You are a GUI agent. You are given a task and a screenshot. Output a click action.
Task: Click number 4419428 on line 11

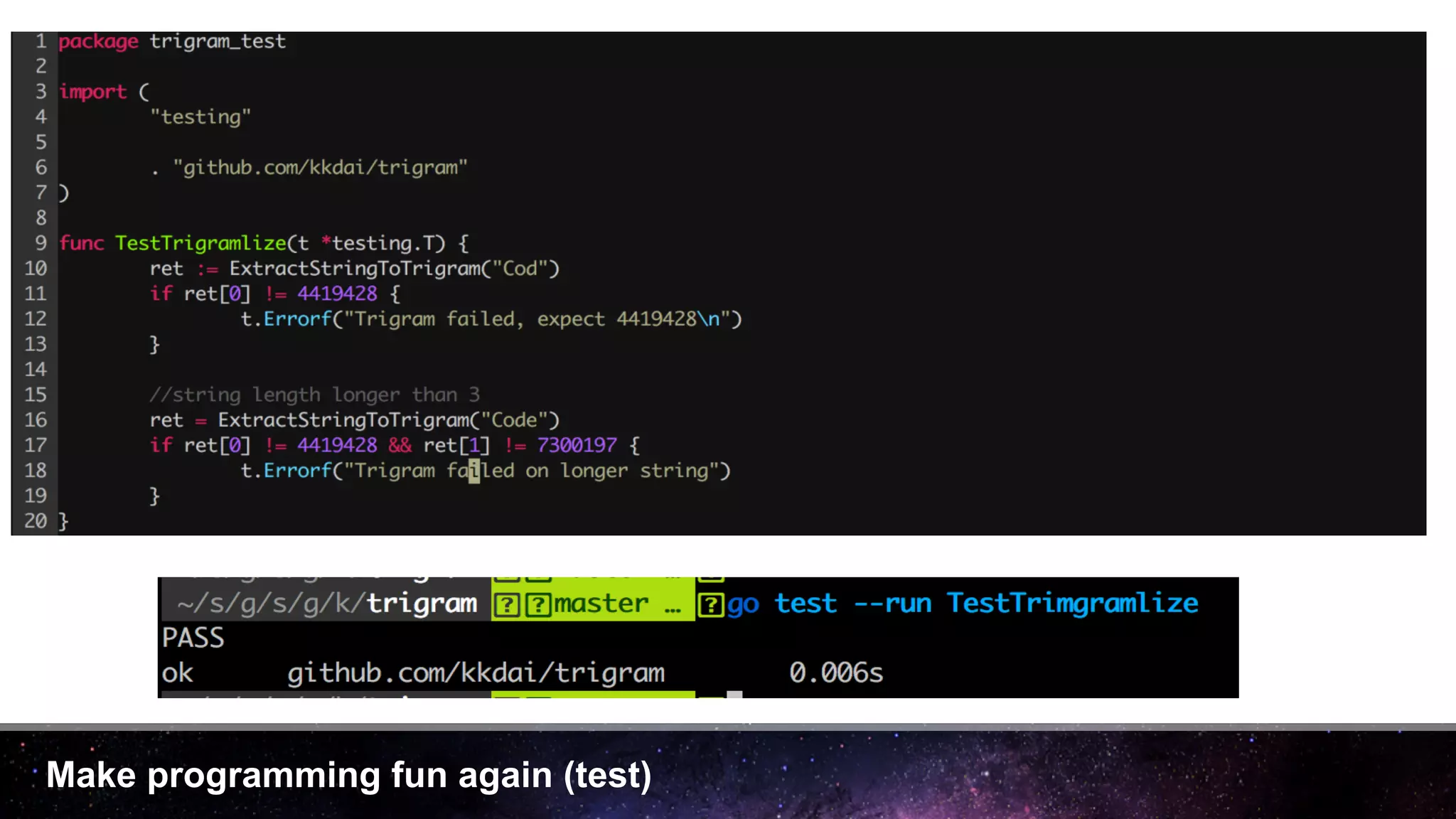point(337,294)
